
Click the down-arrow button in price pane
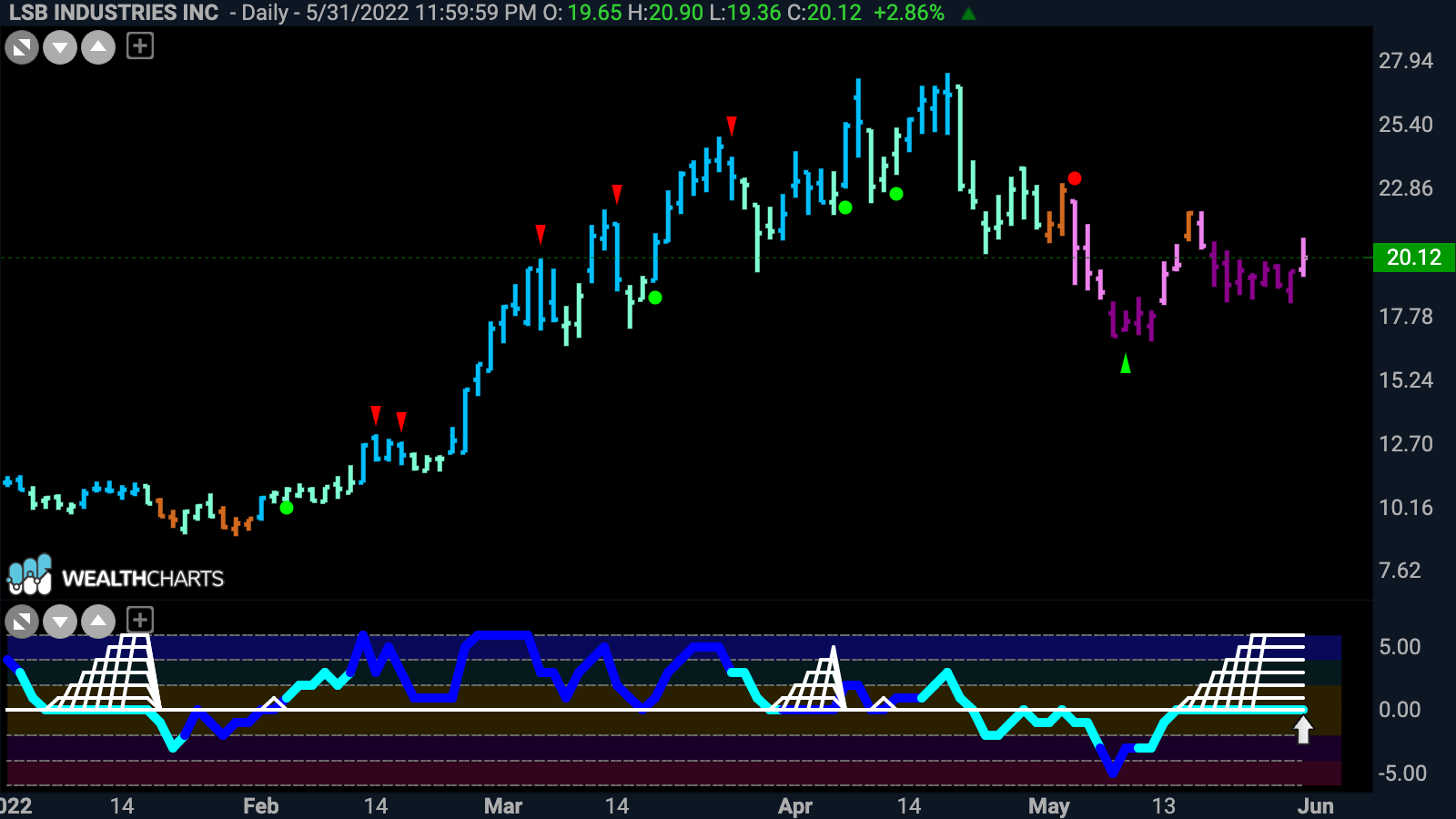(x=60, y=47)
